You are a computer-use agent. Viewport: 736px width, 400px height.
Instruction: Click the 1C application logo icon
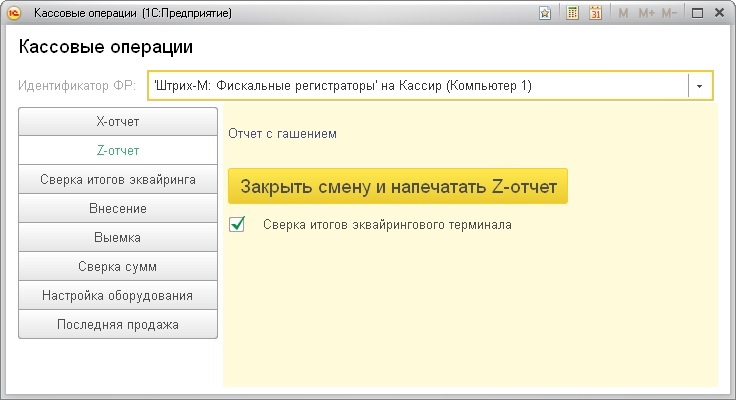pos(16,13)
